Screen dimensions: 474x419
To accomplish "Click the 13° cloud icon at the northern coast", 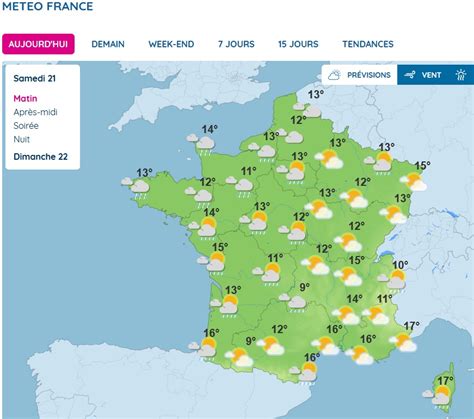I will point(307,109).
